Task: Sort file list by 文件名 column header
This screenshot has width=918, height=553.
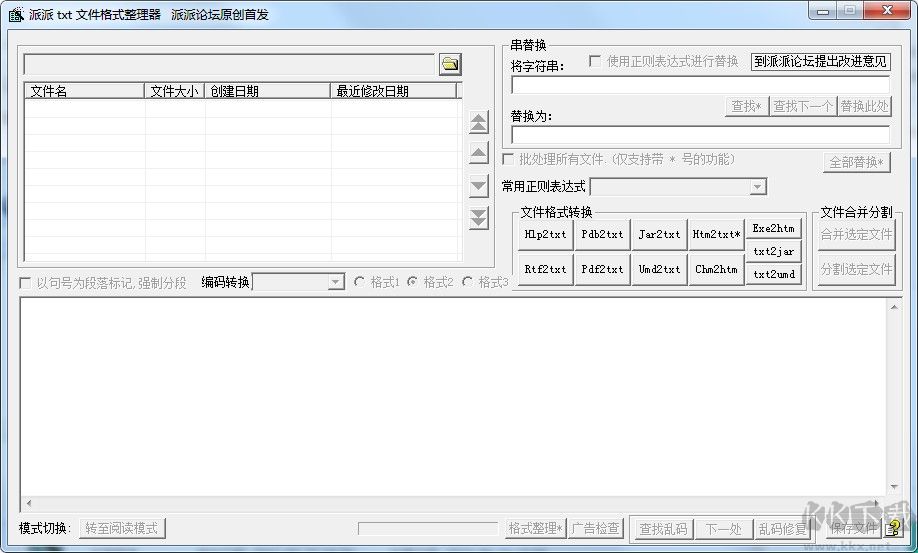Action: click(84, 91)
